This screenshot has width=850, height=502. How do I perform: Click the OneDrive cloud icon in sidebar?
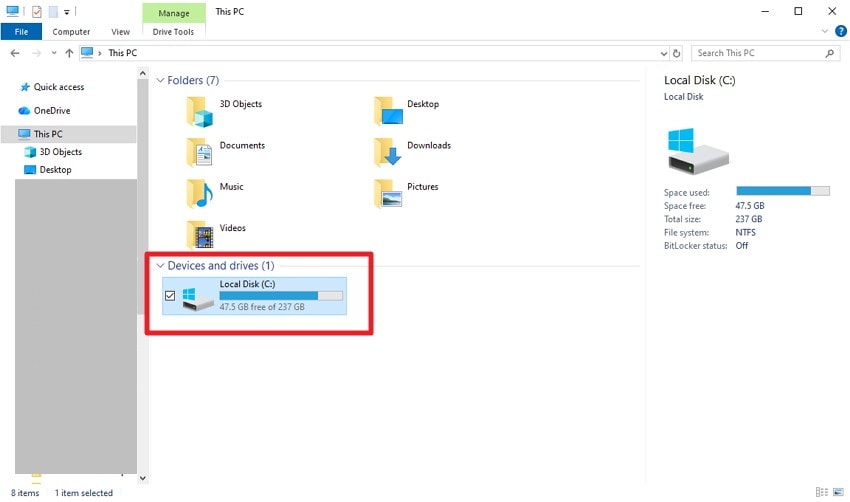(24, 111)
